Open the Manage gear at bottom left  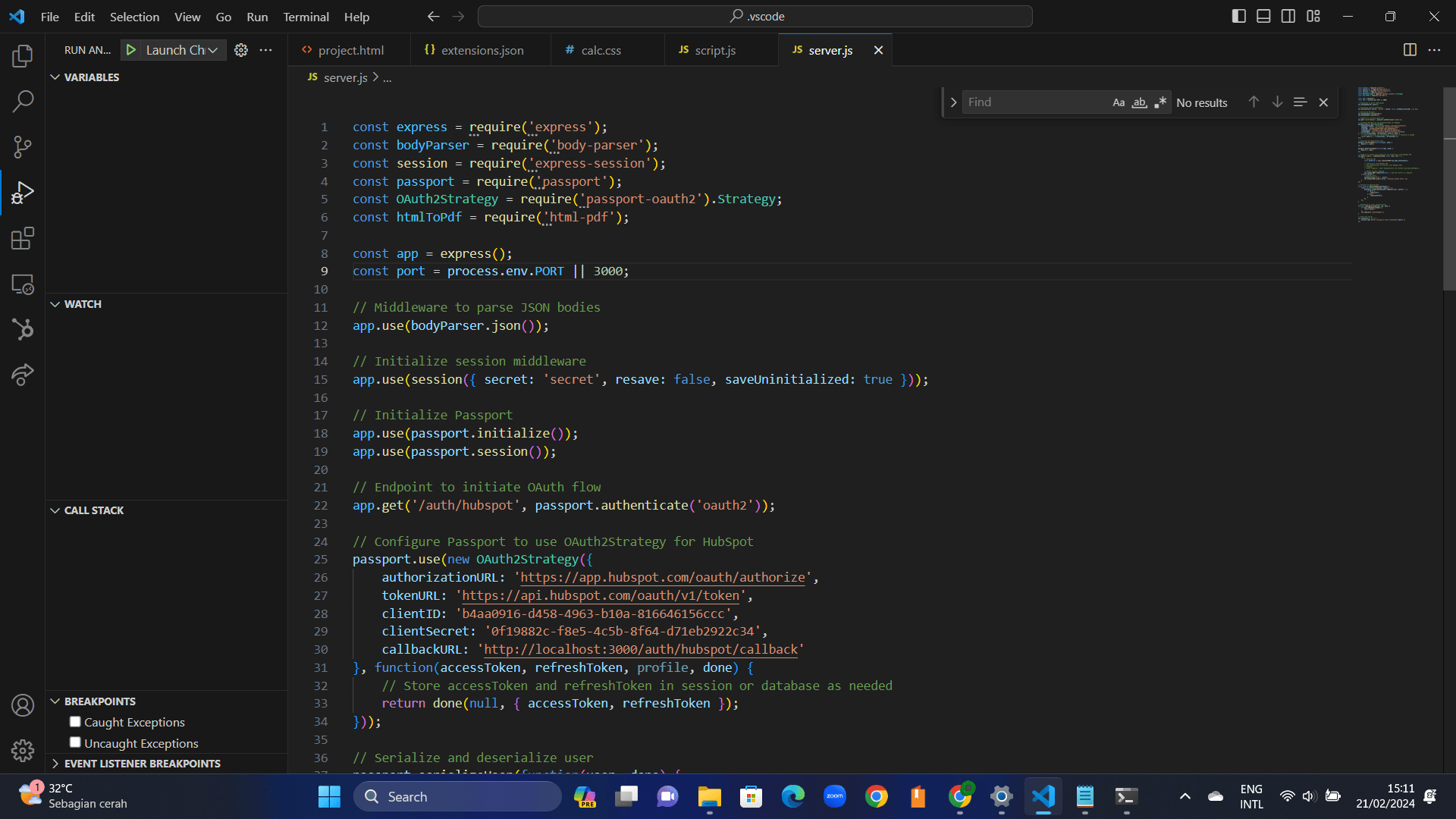point(23,751)
